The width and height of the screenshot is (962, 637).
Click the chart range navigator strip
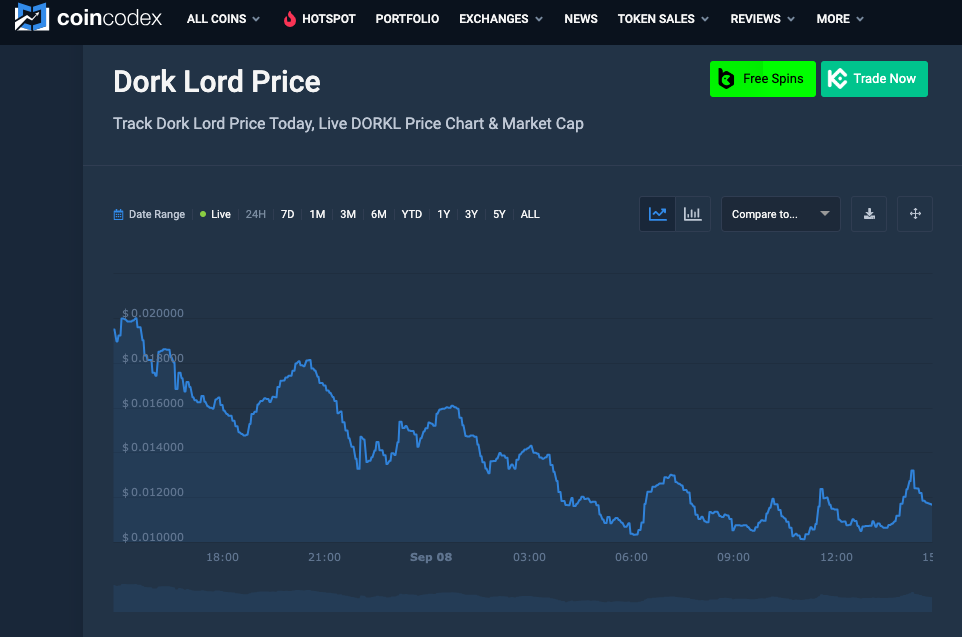[x=523, y=598]
